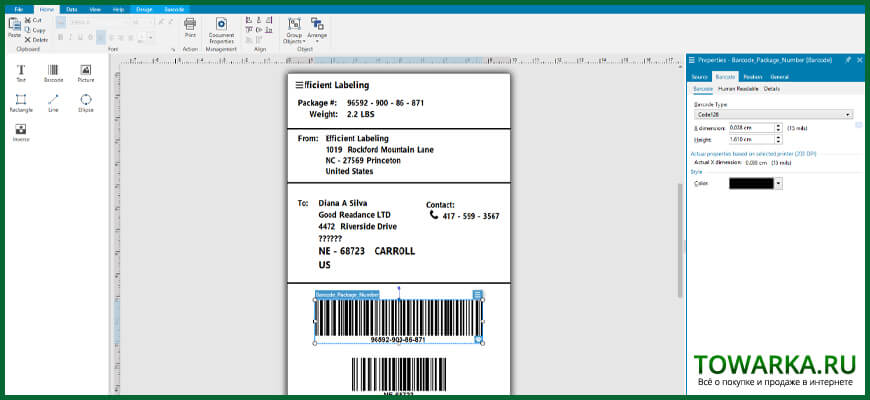This screenshot has width=870, height=400.
Task: Select the package number barcode on label
Action: [398, 321]
